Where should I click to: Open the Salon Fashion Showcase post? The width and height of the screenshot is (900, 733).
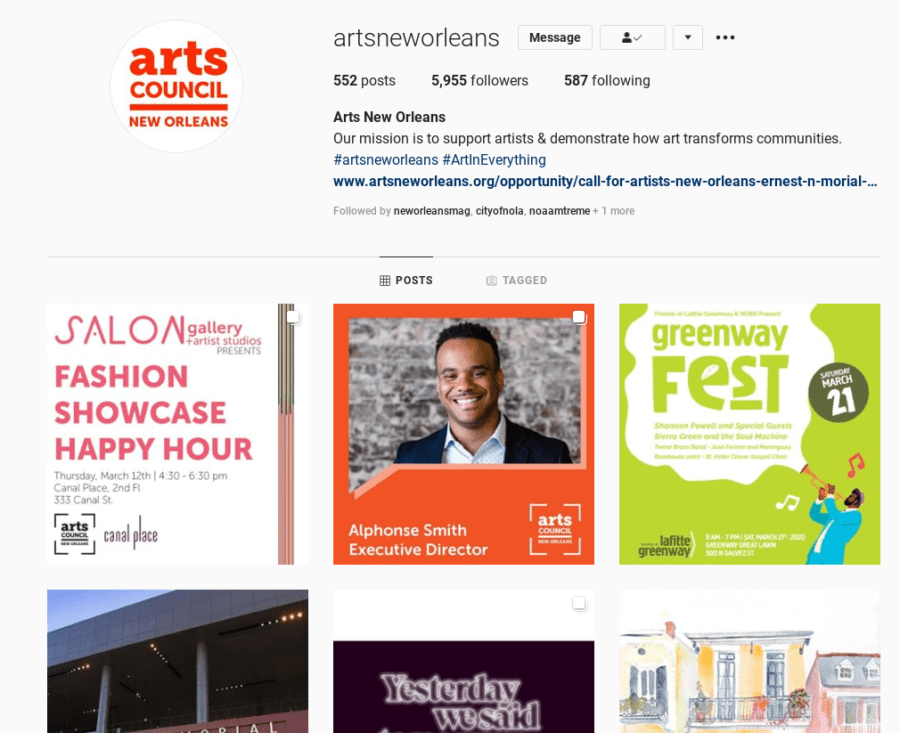(x=177, y=434)
